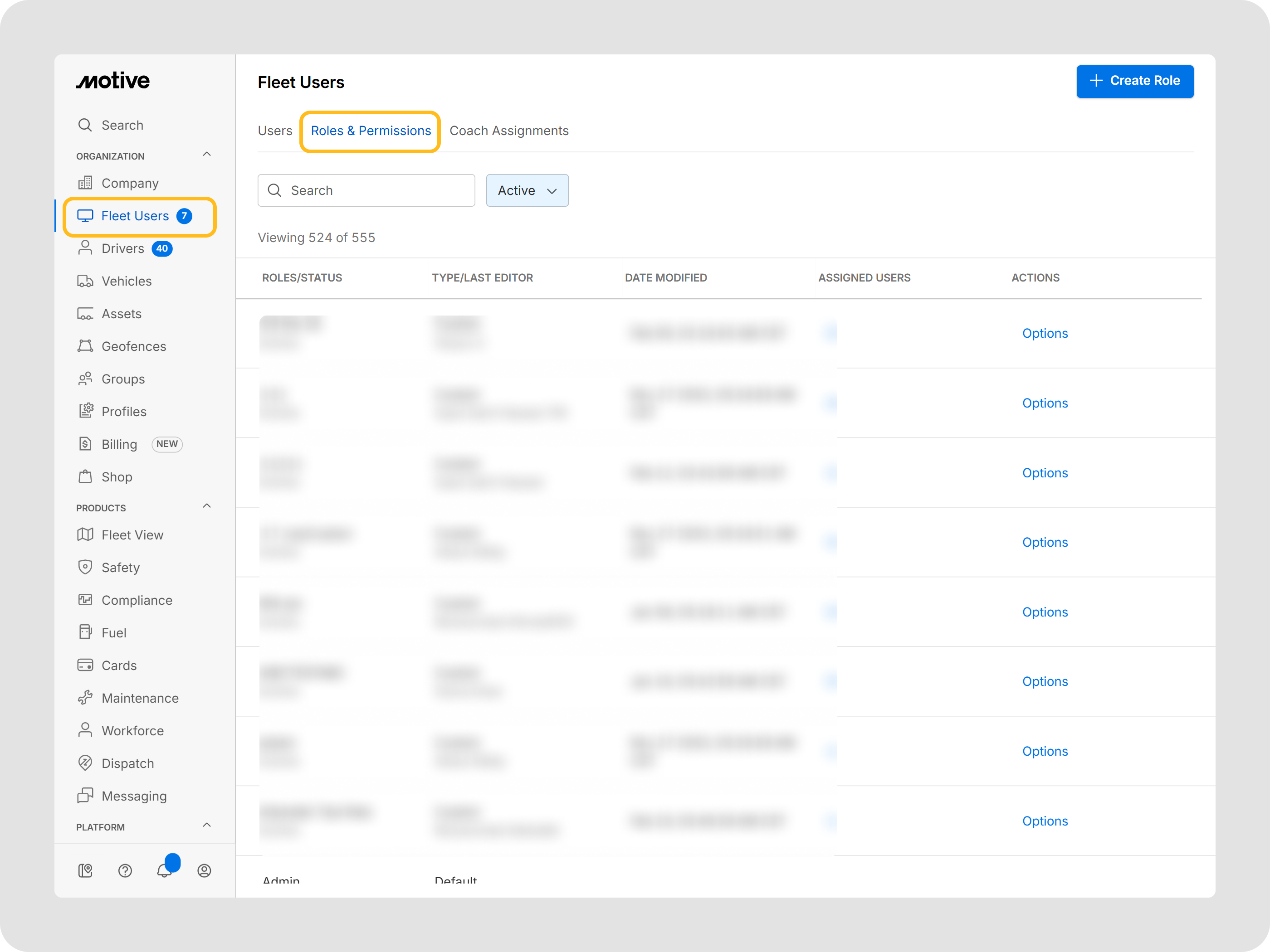1270x952 pixels.
Task: Open the notifications bell icon
Action: pyautogui.click(x=164, y=870)
